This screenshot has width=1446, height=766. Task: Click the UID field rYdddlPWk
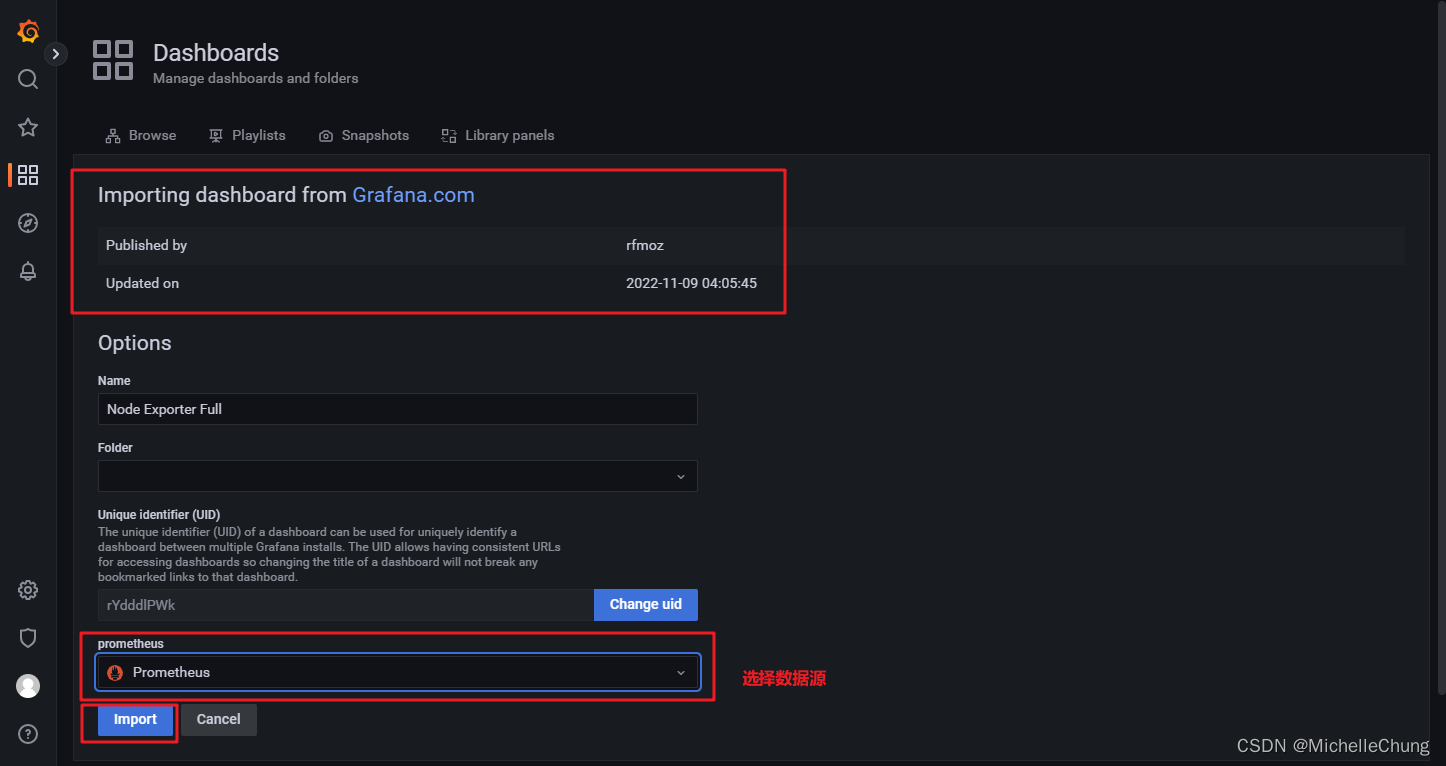[x=346, y=605]
